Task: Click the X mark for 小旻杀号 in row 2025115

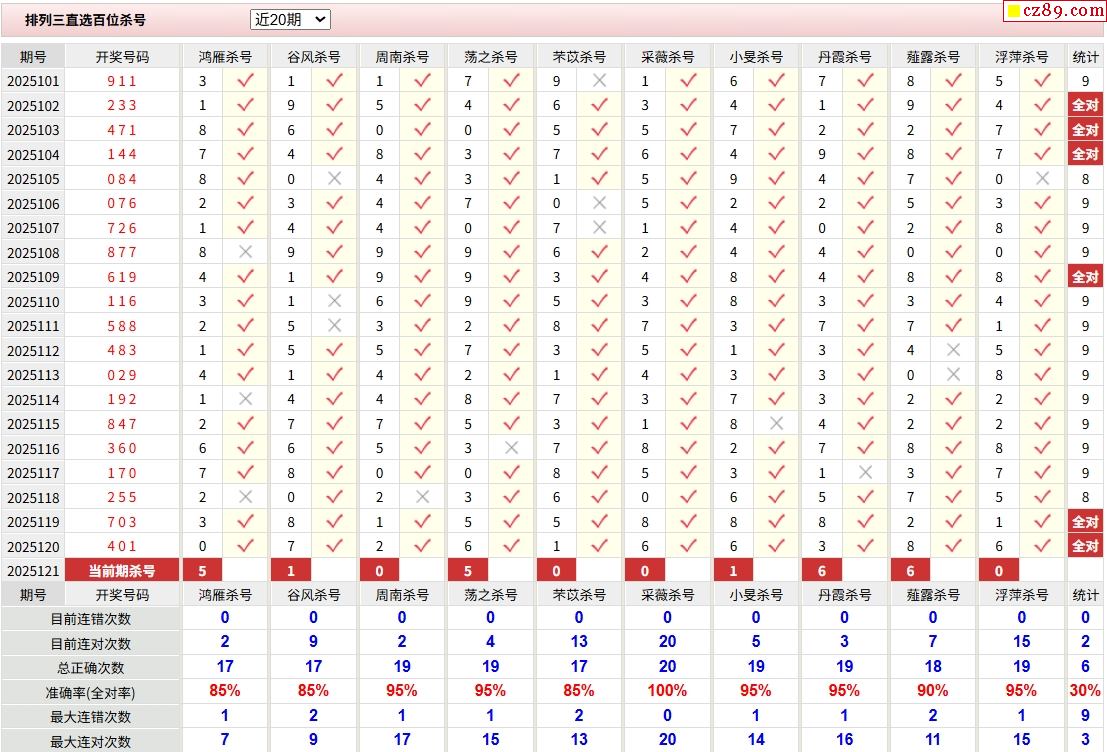Action: click(x=777, y=424)
